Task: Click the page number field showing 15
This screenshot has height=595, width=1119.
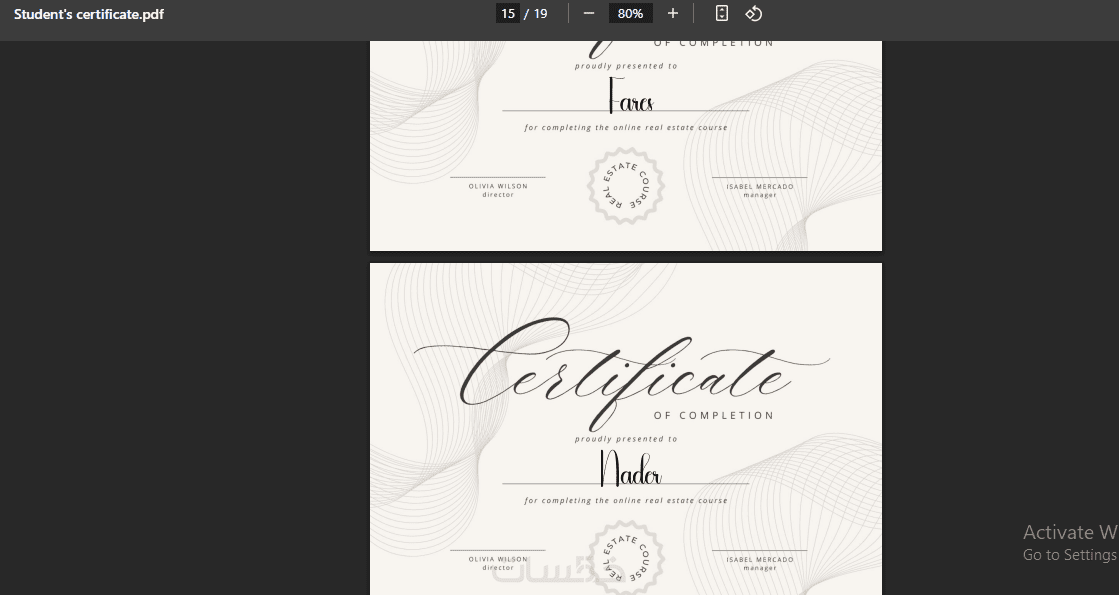Action: pyautogui.click(x=507, y=14)
